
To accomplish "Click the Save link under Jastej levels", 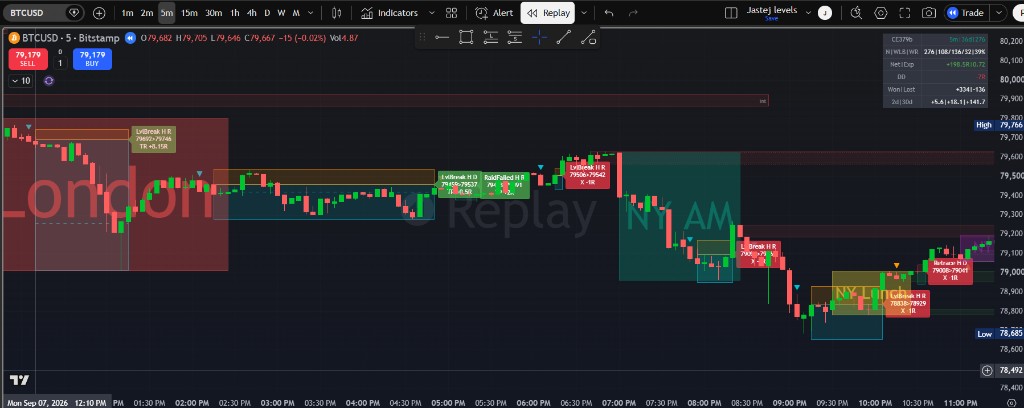I will [771, 18].
